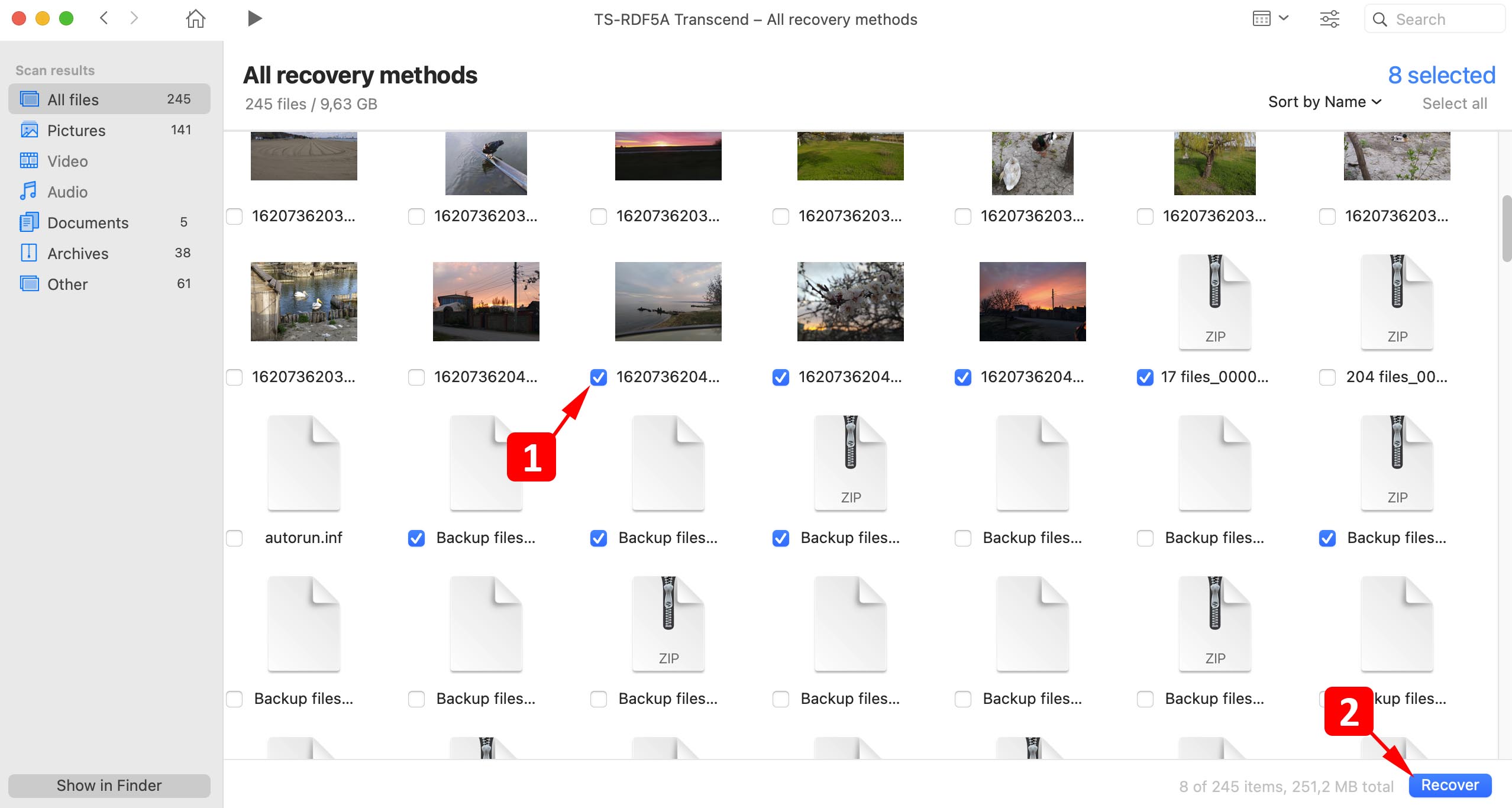Open Sort by Name dropdown
This screenshot has height=808, width=1512.
point(1325,102)
